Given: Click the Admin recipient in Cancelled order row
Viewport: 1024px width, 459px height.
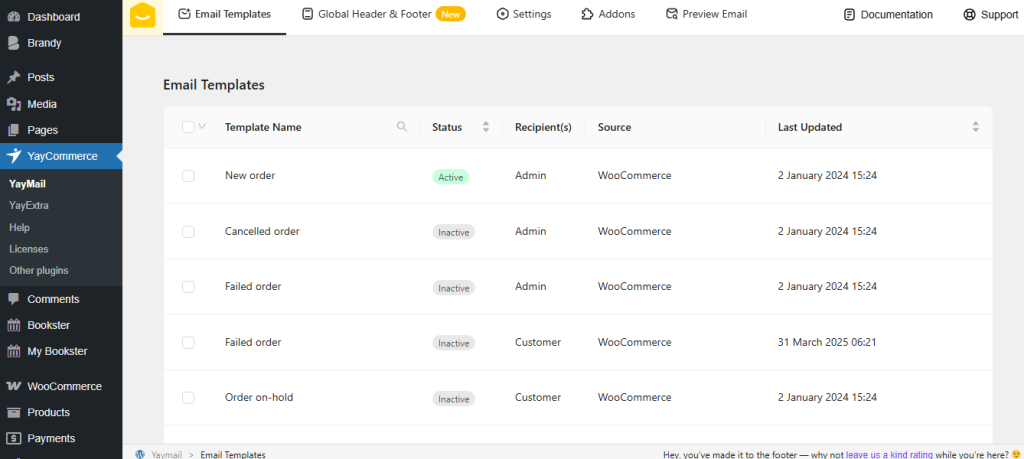Looking at the screenshot, I should pyautogui.click(x=530, y=231).
